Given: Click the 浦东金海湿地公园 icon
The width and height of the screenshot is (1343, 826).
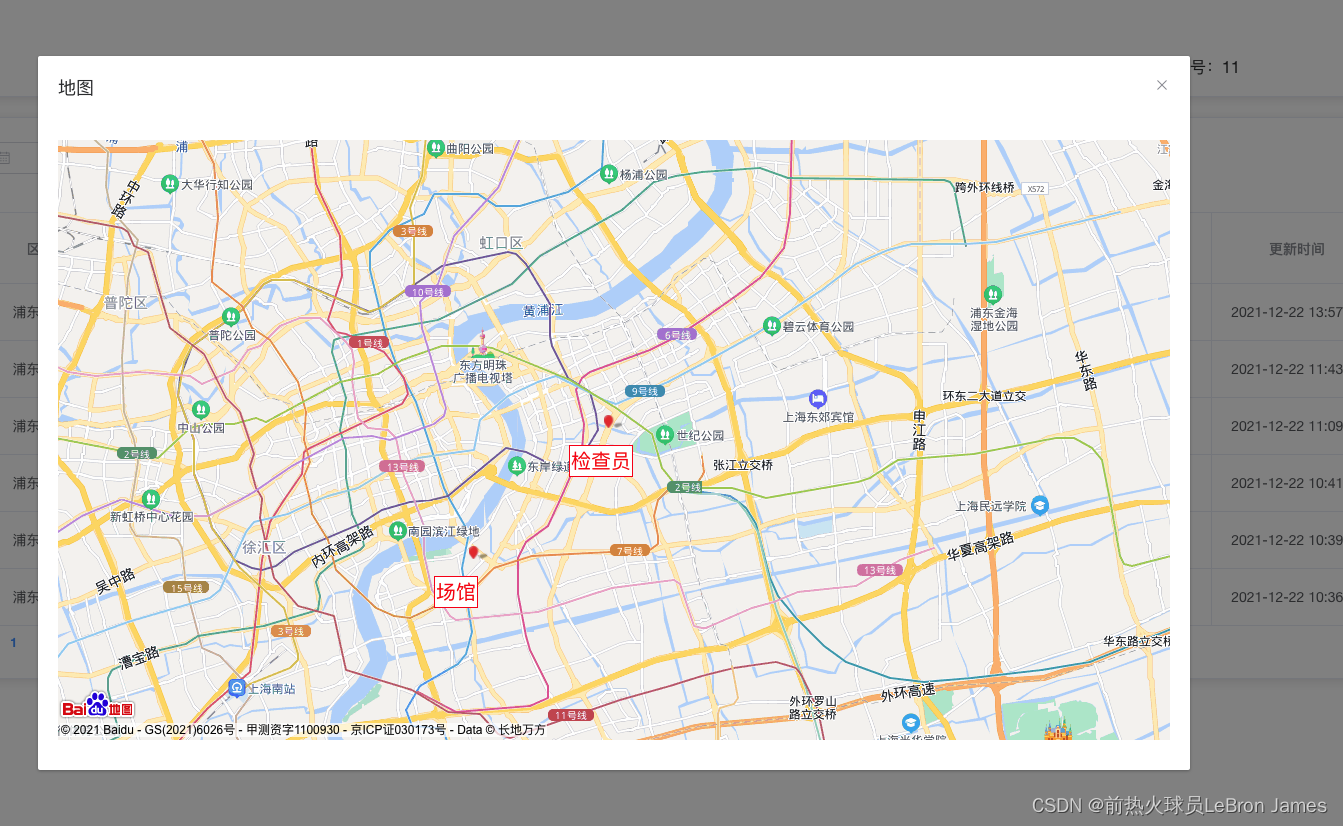Looking at the screenshot, I should pyautogui.click(x=993, y=294).
